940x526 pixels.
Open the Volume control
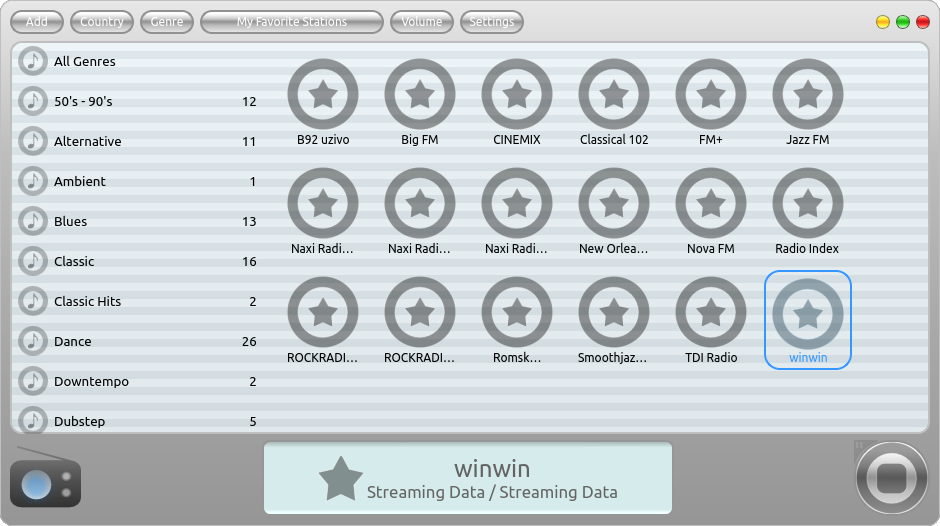pos(421,22)
